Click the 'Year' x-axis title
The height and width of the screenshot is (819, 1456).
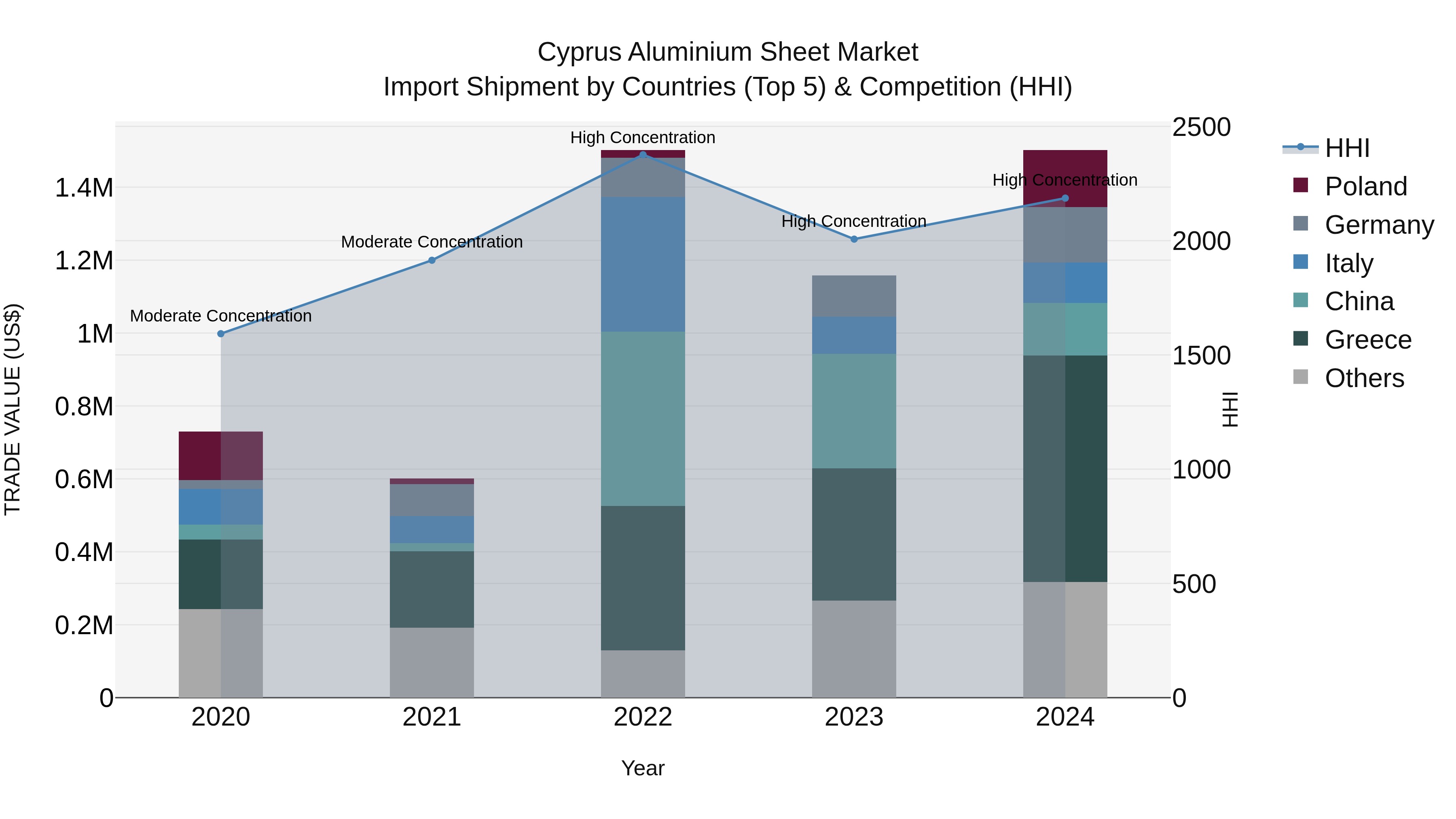643,769
